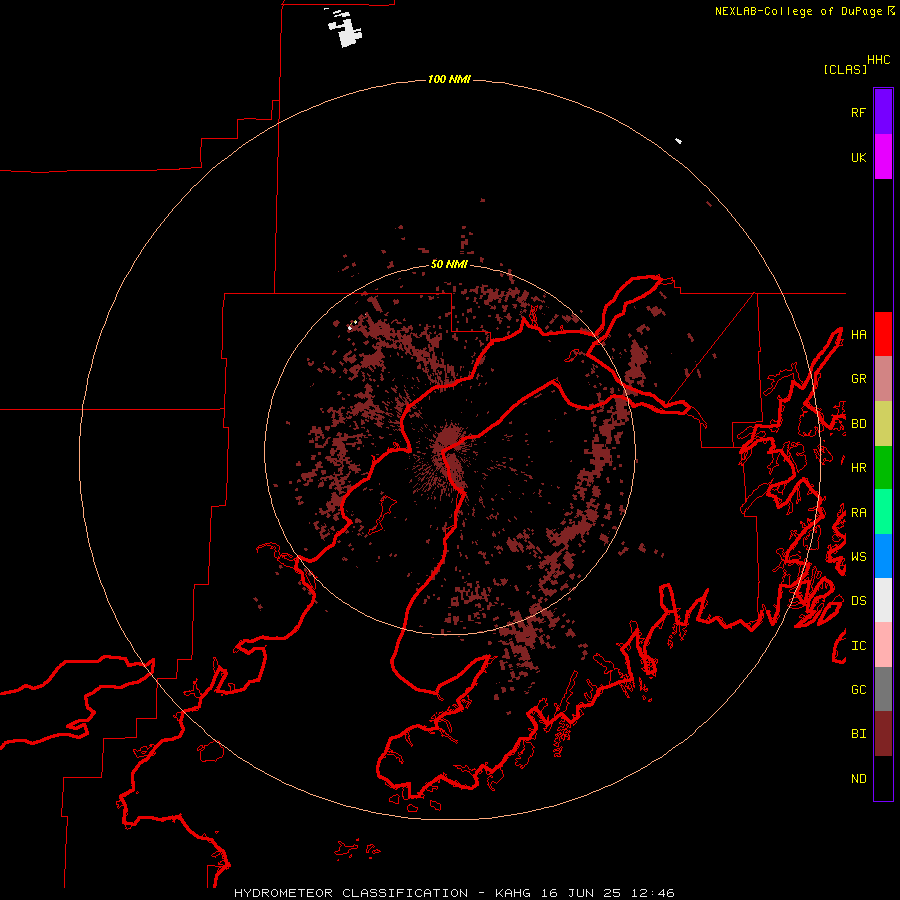Select the GC gray legend swatch

click(883, 689)
